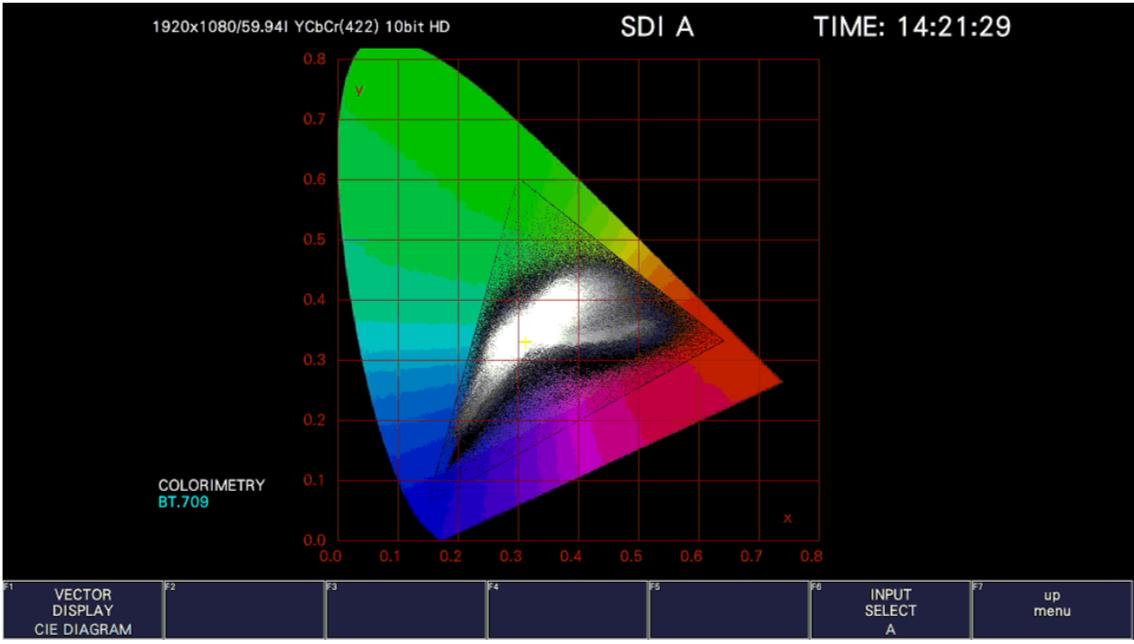Click the COLORIMETRY label
The width and height of the screenshot is (1134, 644).
pos(211,485)
